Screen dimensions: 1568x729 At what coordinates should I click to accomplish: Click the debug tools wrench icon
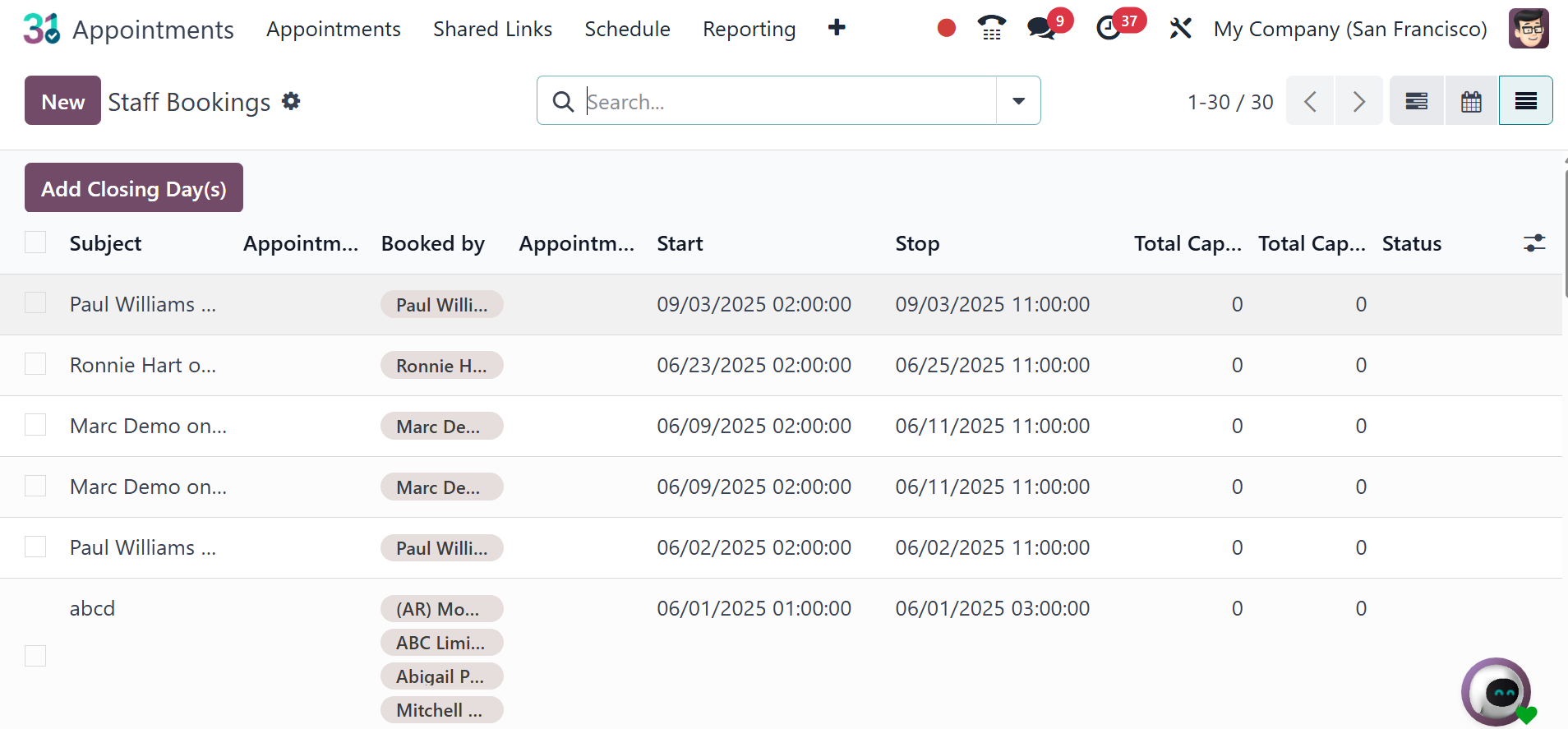click(1180, 29)
